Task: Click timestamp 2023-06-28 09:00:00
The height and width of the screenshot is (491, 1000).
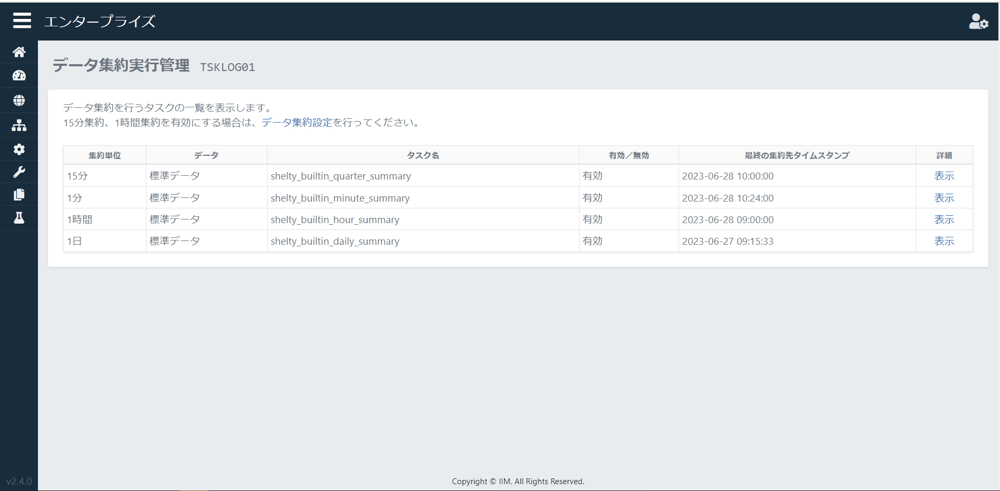Action: point(728,219)
